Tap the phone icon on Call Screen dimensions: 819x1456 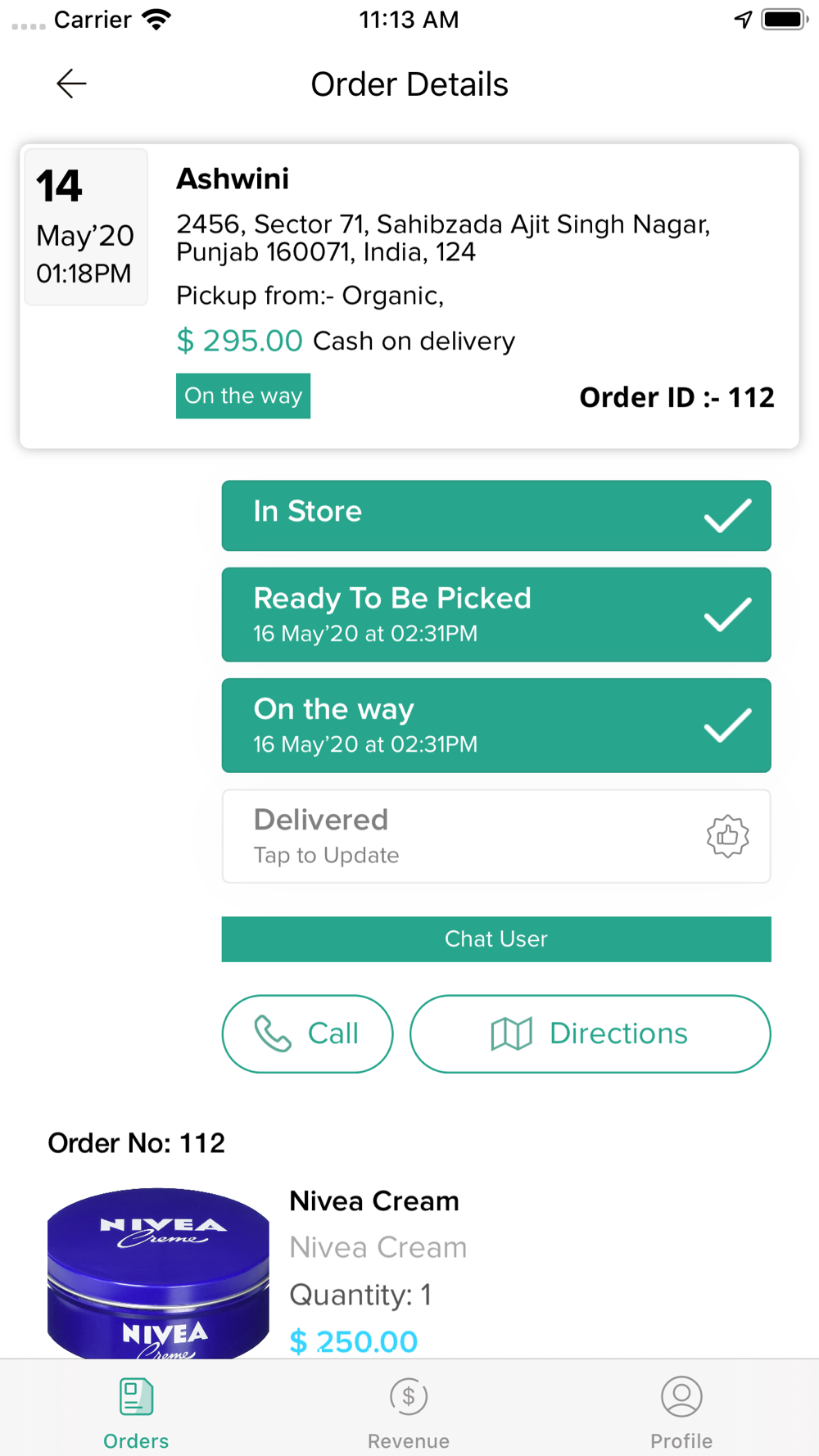[x=273, y=1033]
